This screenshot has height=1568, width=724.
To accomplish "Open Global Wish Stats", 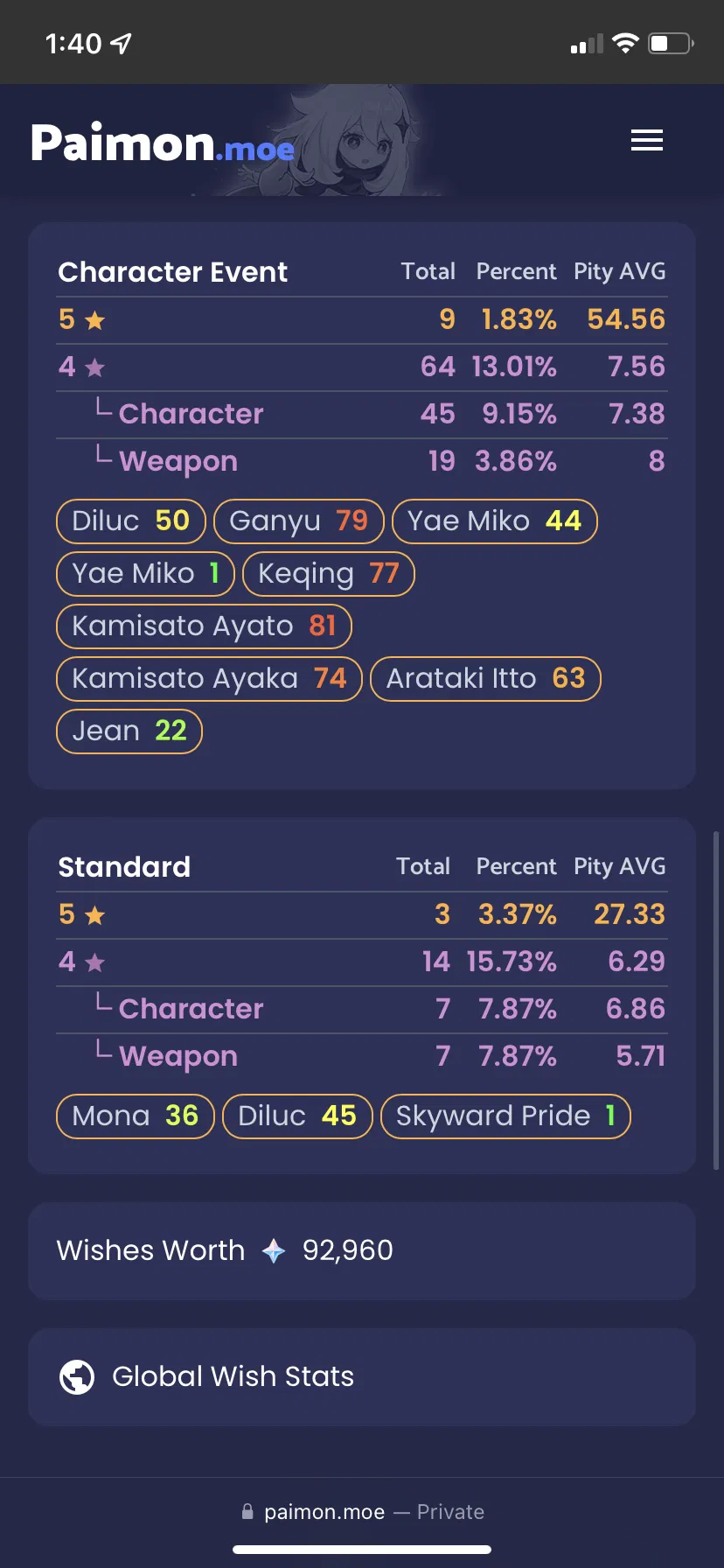I will tap(362, 1377).
